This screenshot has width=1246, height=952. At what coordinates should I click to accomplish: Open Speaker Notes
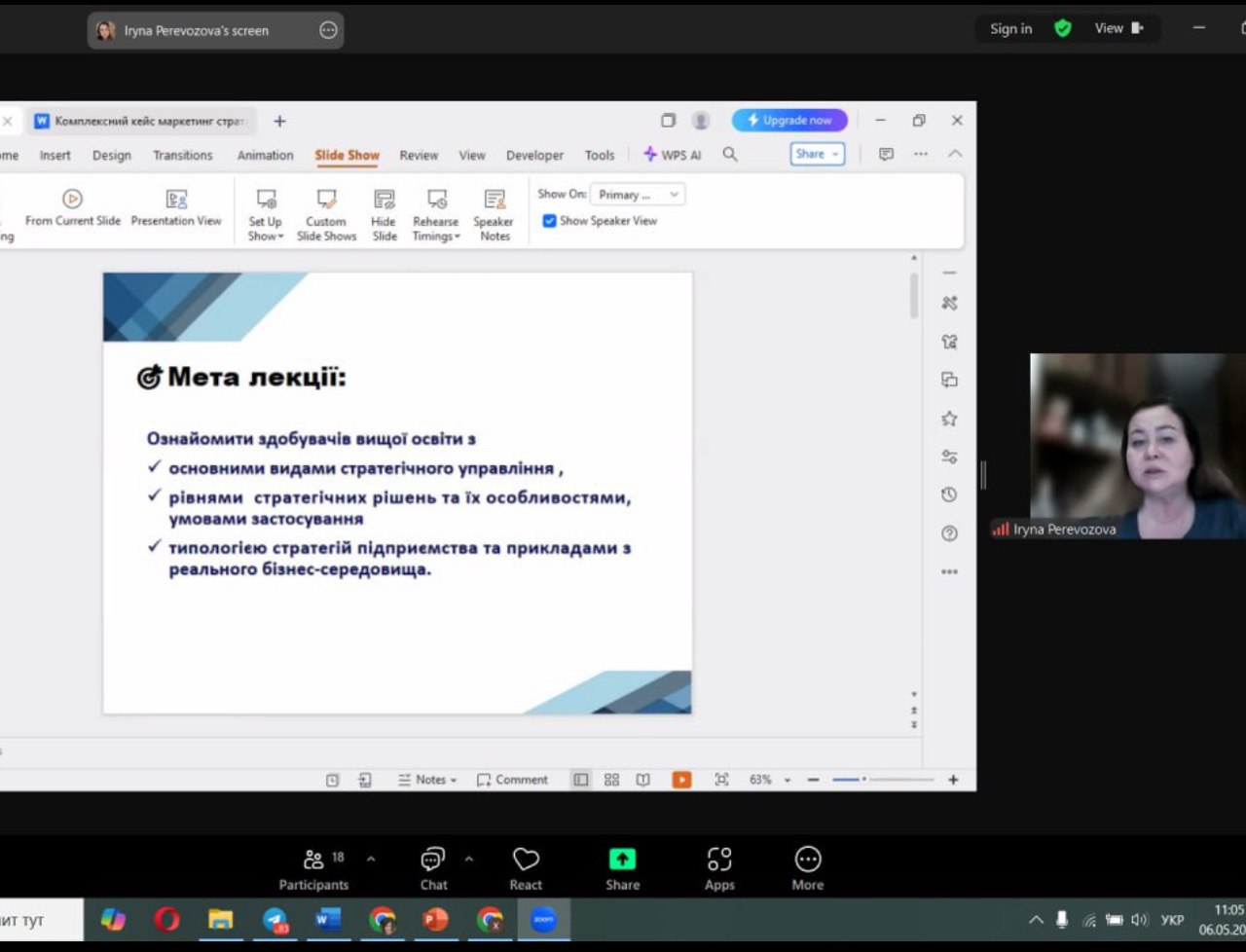(495, 215)
